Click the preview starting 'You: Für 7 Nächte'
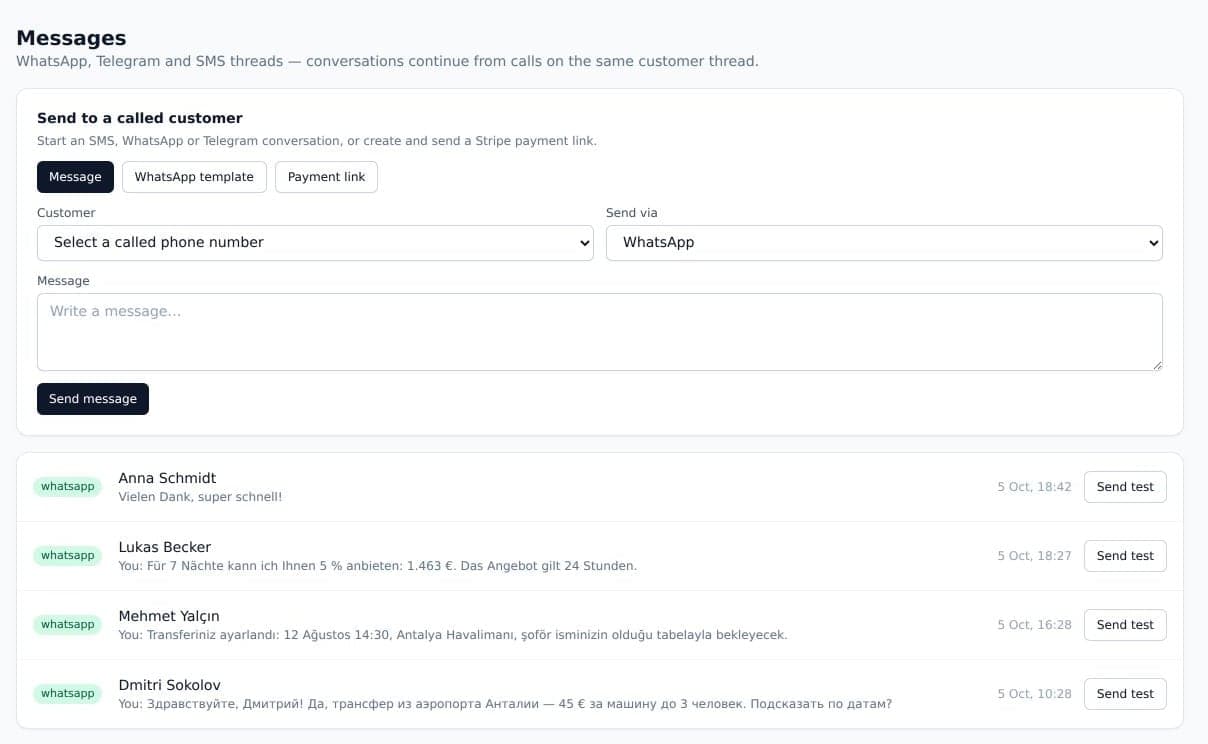The height and width of the screenshot is (744, 1208). [x=377, y=566]
